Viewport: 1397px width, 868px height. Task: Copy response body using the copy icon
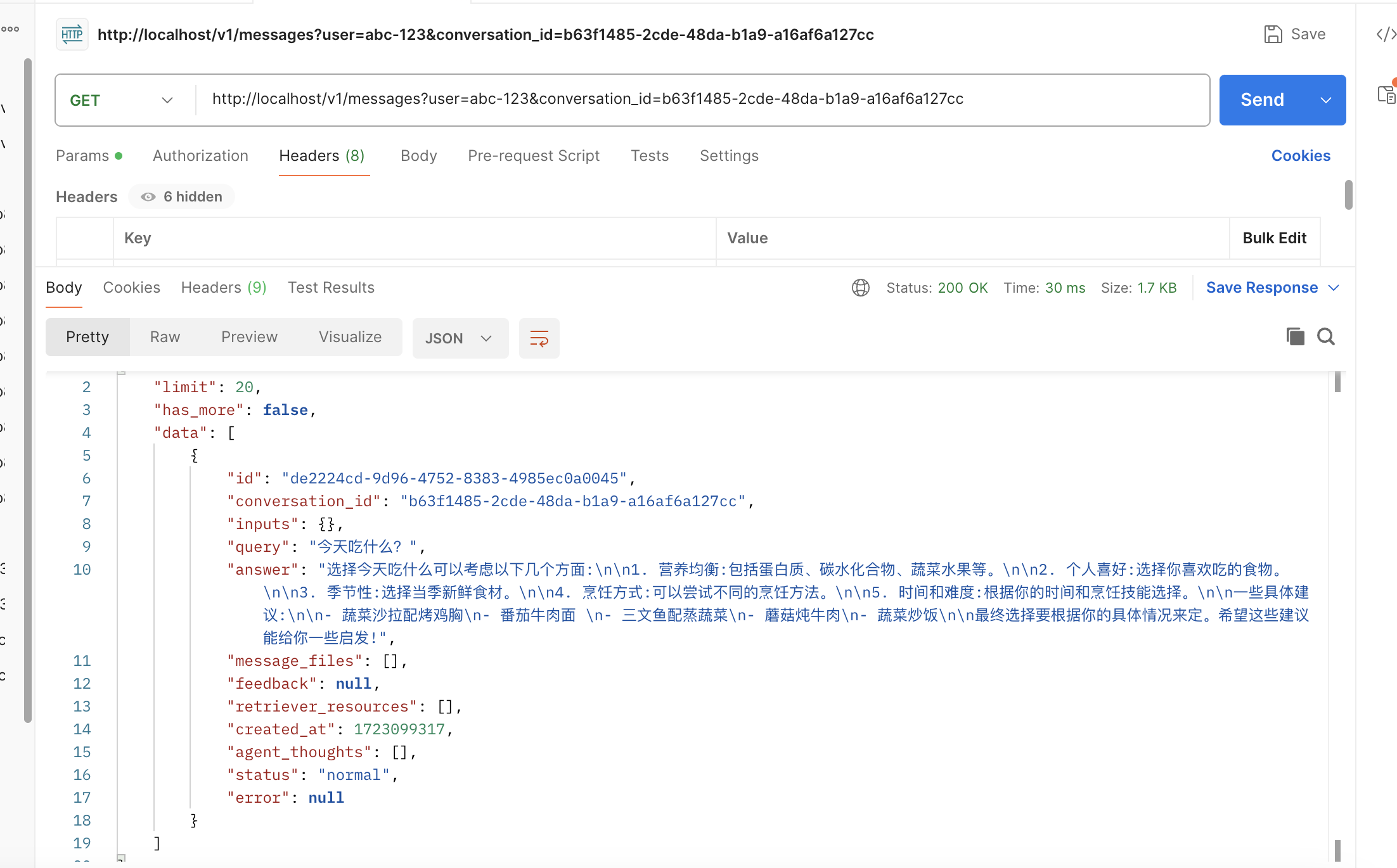coord(1295,336)
